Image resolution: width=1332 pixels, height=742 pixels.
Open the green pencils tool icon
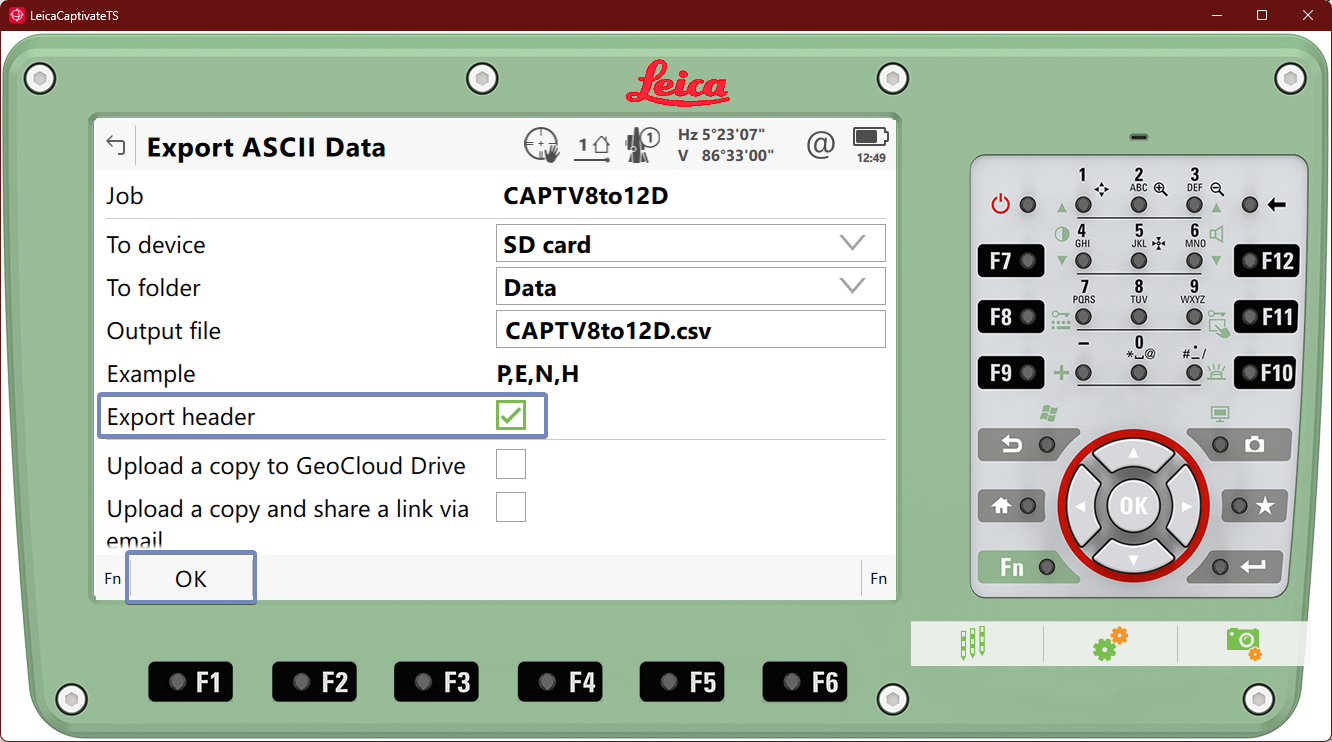(973, 642)
